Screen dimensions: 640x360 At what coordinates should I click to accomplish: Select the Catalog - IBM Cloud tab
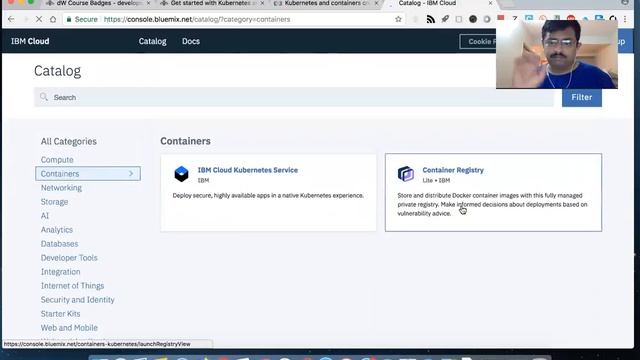[440, 3]
